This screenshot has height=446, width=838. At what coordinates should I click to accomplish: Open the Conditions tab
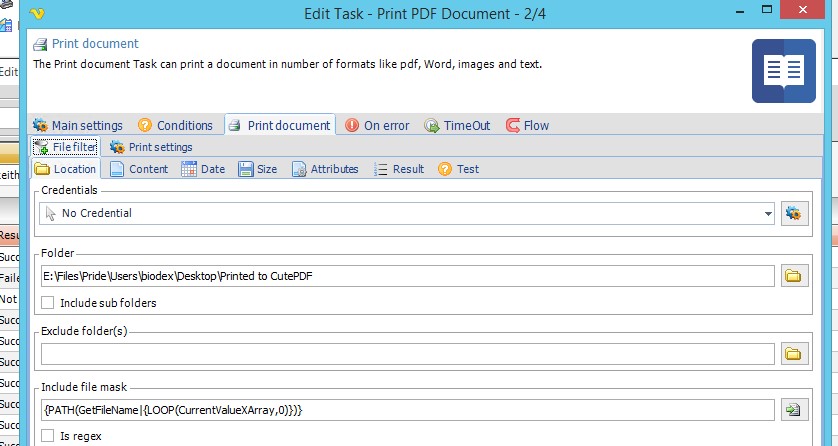click(175, 125)
